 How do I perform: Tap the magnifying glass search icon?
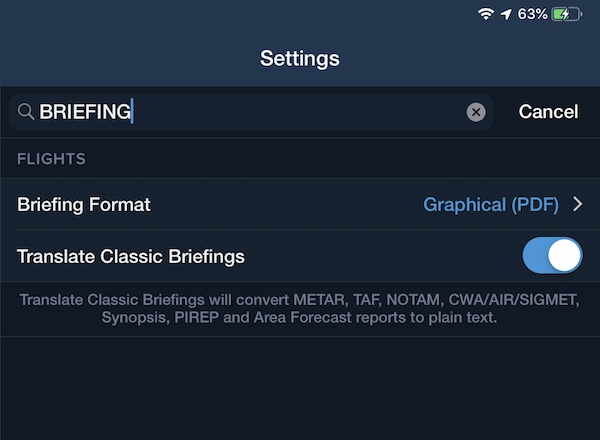26,112
